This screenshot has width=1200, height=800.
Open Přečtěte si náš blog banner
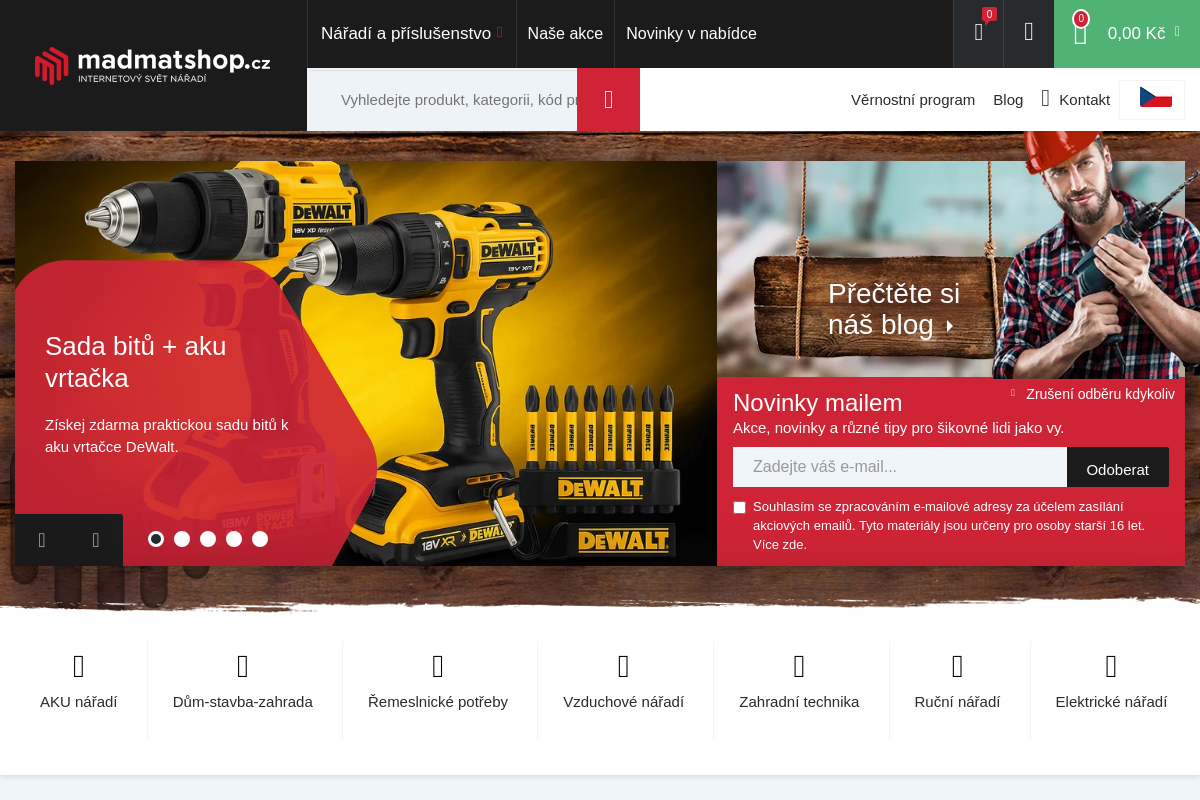(x=894, y=309)
